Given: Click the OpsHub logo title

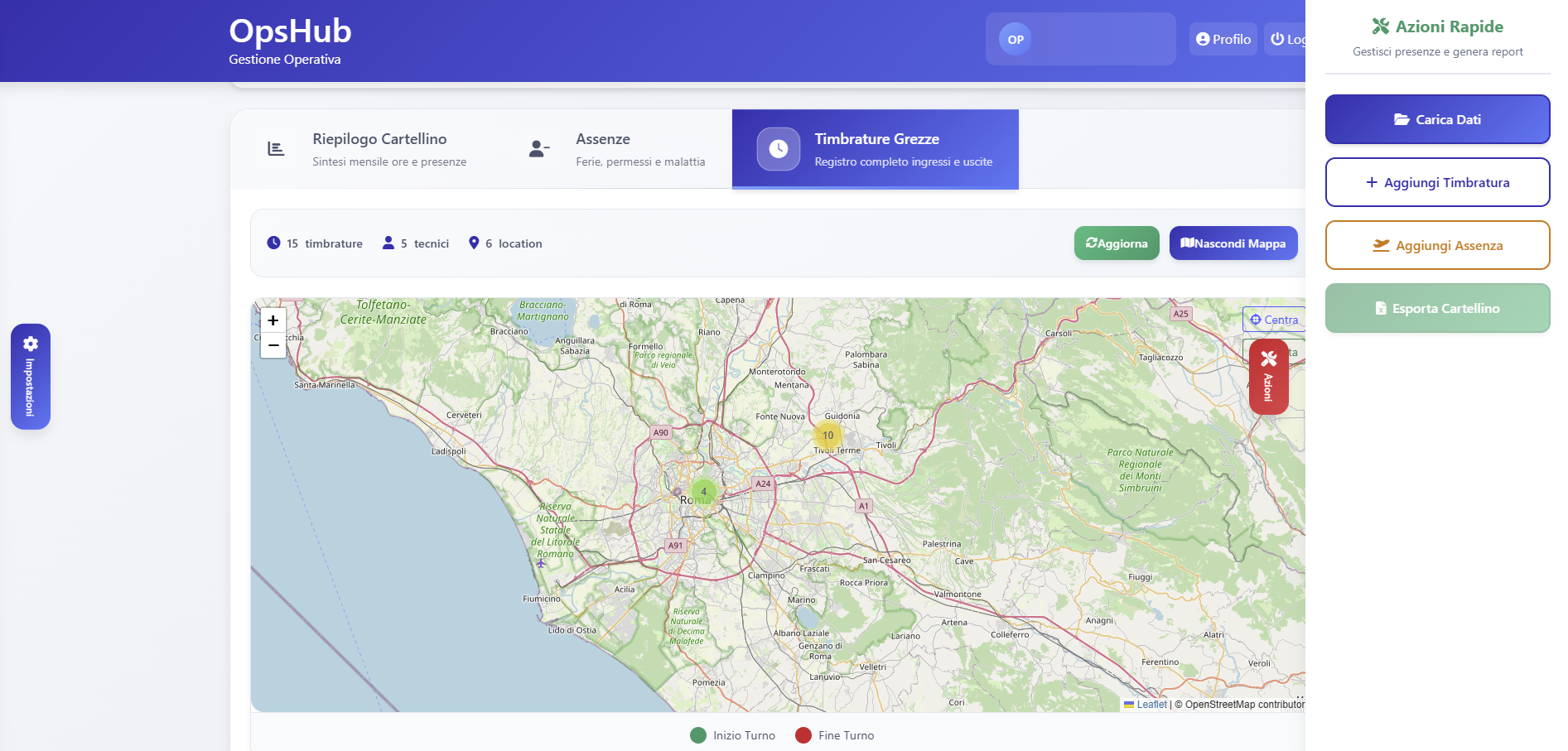Looking at the screenshot, I should (290, 31).
